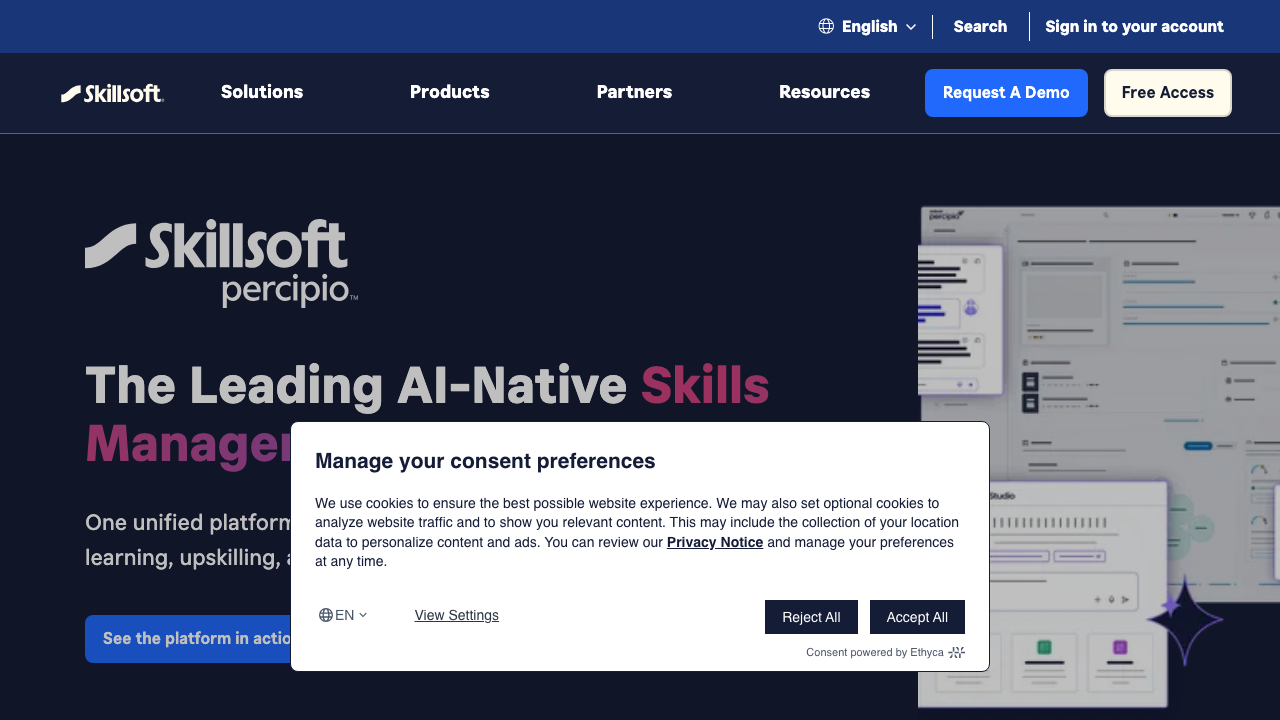Click the globe icon in consent dialog
Screen dimensions: 1280x720
[326, 615]
